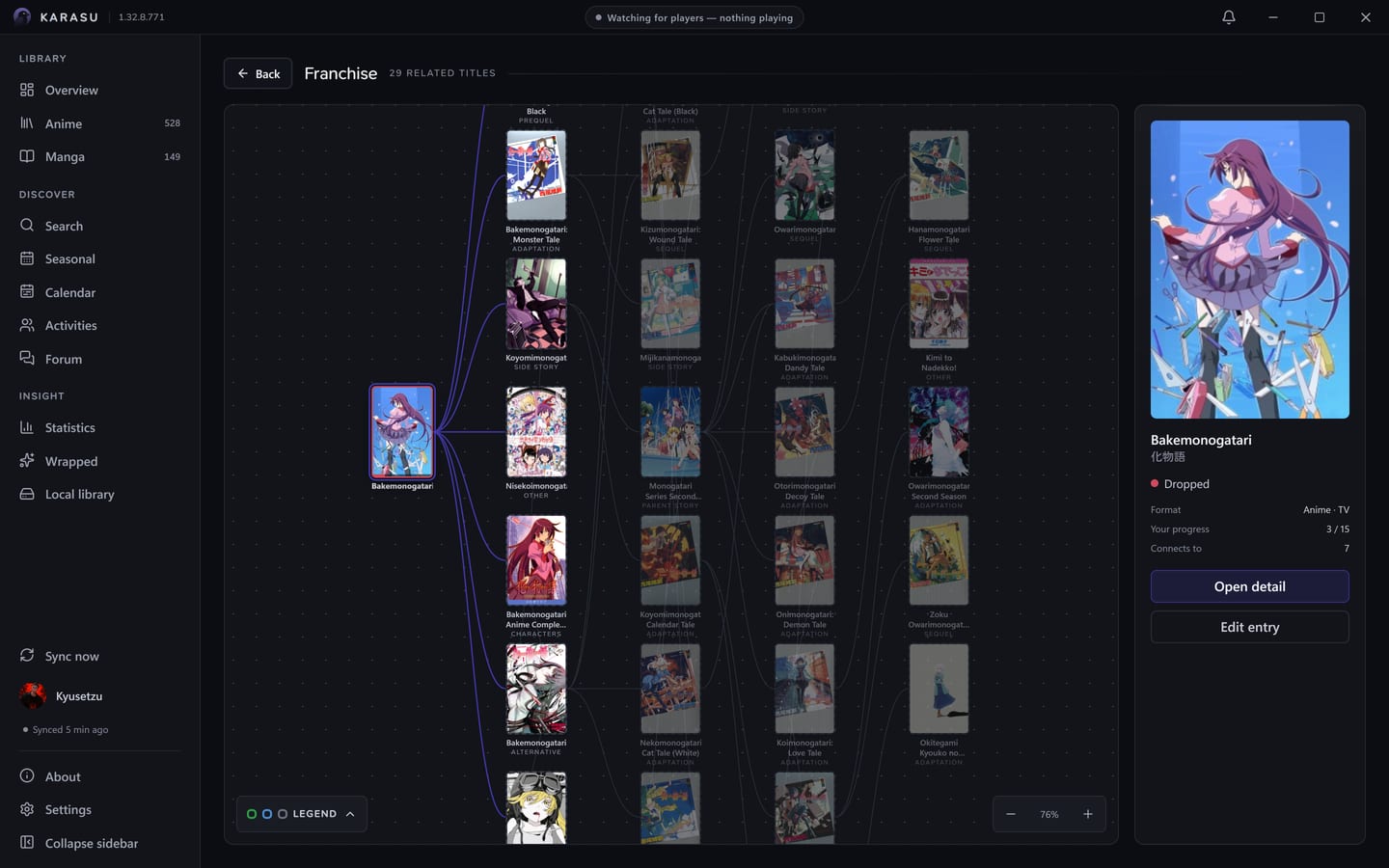
Task: Click the 29 RELATED TITLES text
Action: pyautogui.click(x=443, y=73)
